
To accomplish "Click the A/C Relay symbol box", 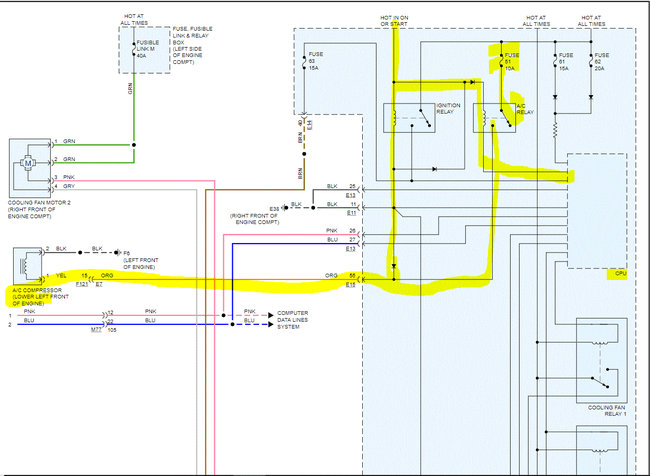I will [494, 118].
